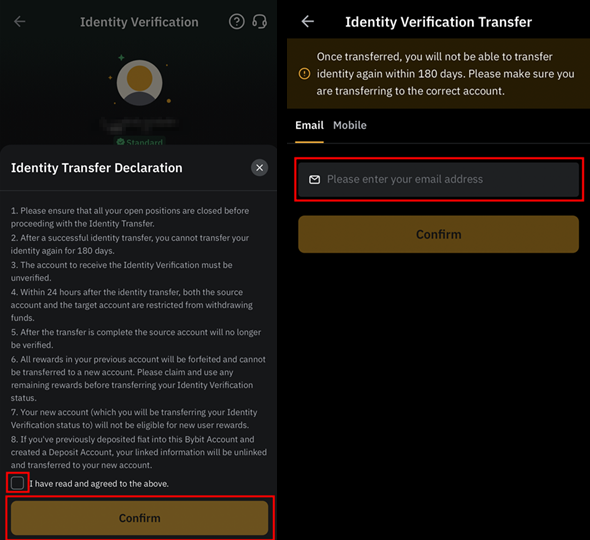This screenshot has width=590, height=540.
Task: Check 'I have read and agreed' box
Action: click(18, 483)
